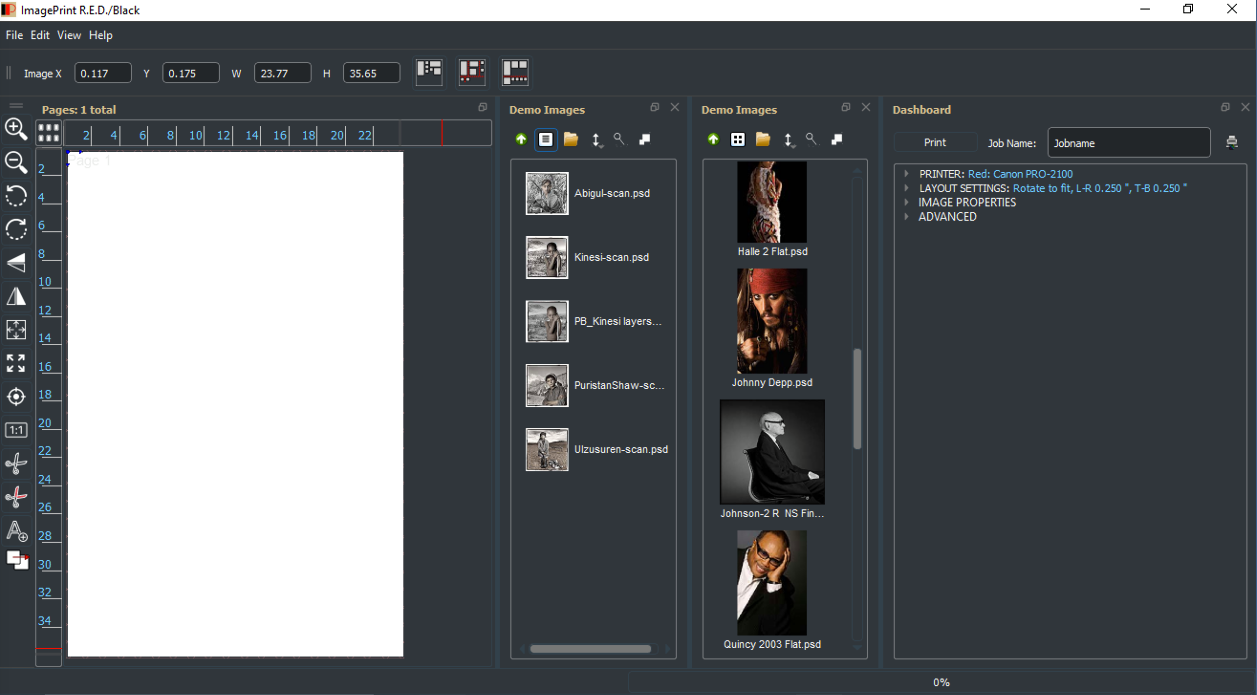Image resolution: width=1257 pixels, height=695 pixels.
Task: Click black-white squares icon in left Demo Images
Action: (645, 140)
